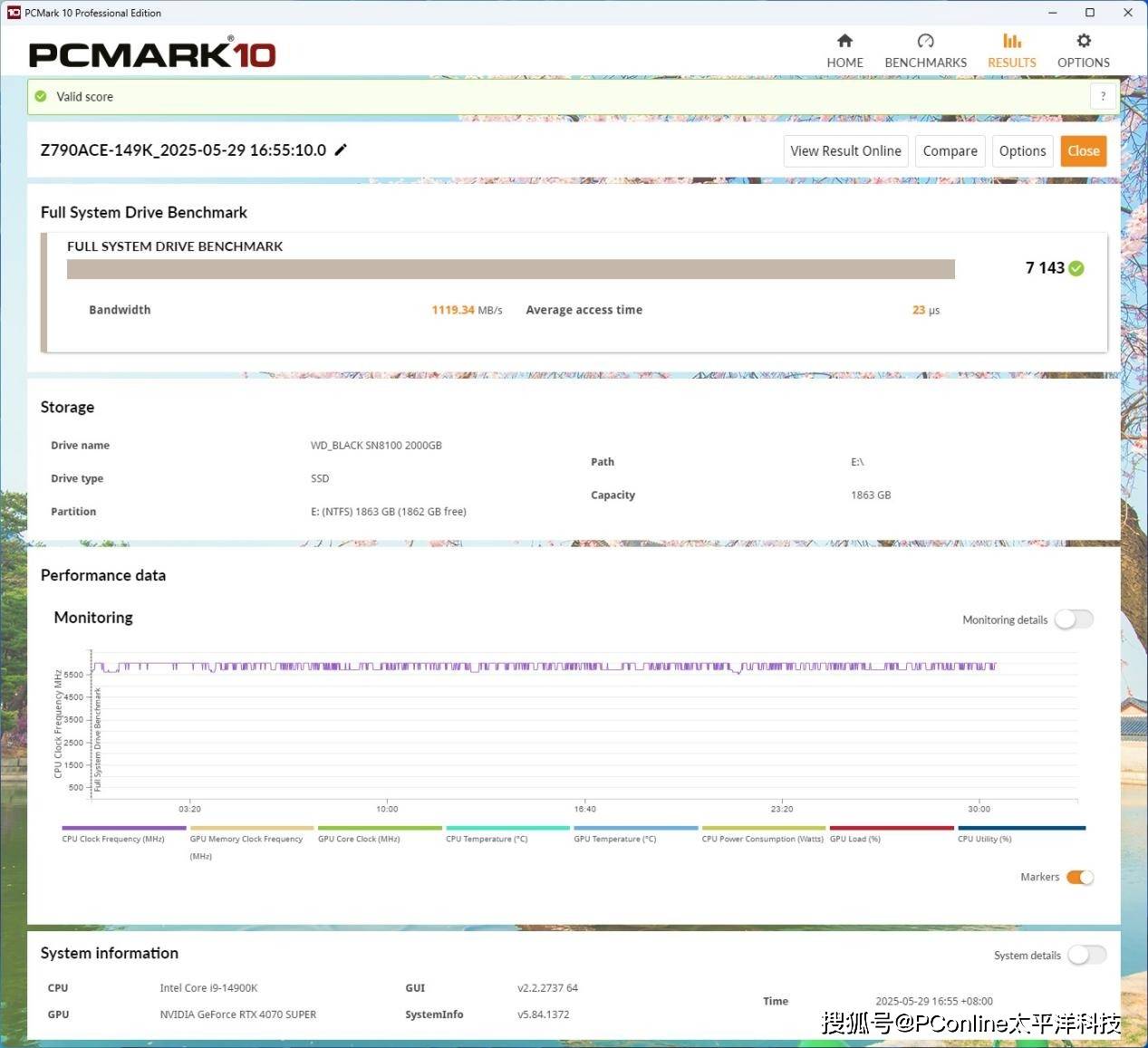Viewport: 1148px width, 1048px height.
Task: Open result Options button
Action: coord(1022,151)
